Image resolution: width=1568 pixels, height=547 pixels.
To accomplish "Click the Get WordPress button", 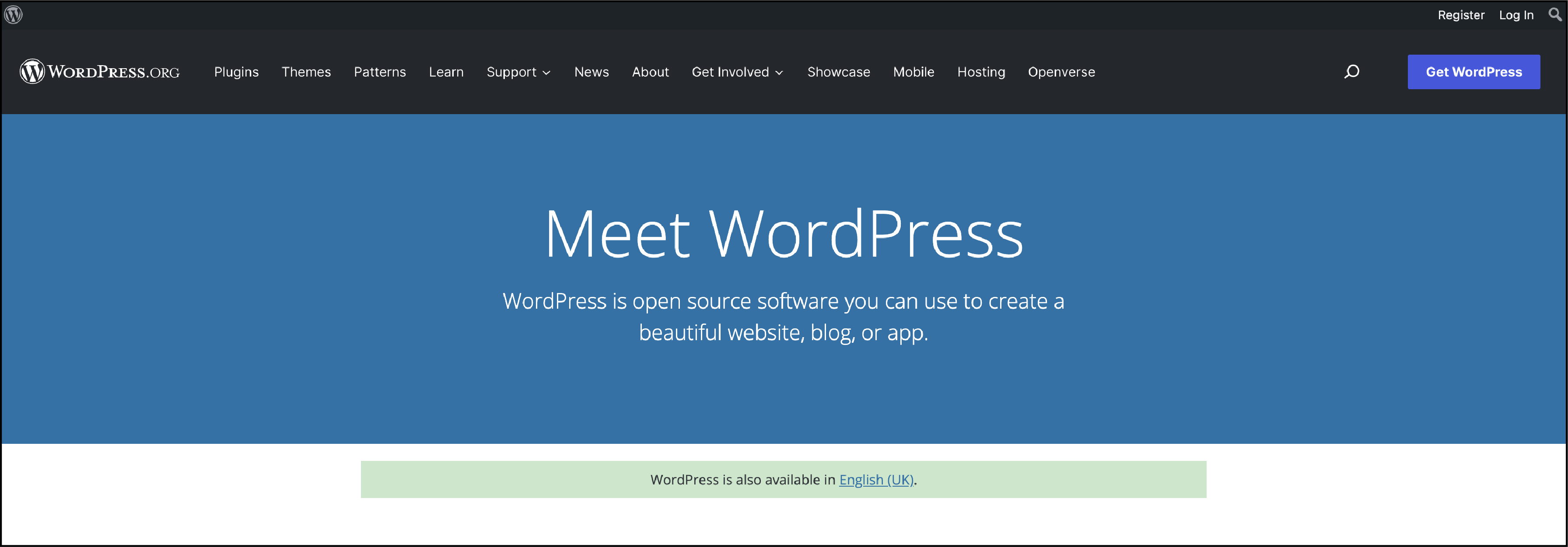I will click(1473, 72).
